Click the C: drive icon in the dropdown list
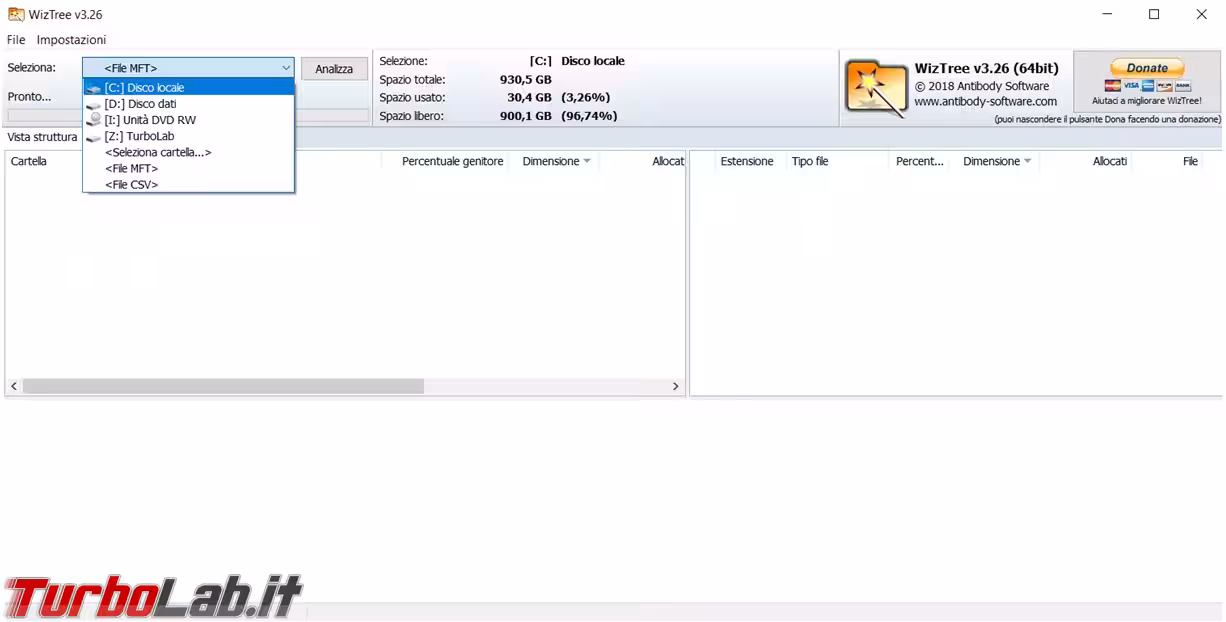 click(94, 88)
